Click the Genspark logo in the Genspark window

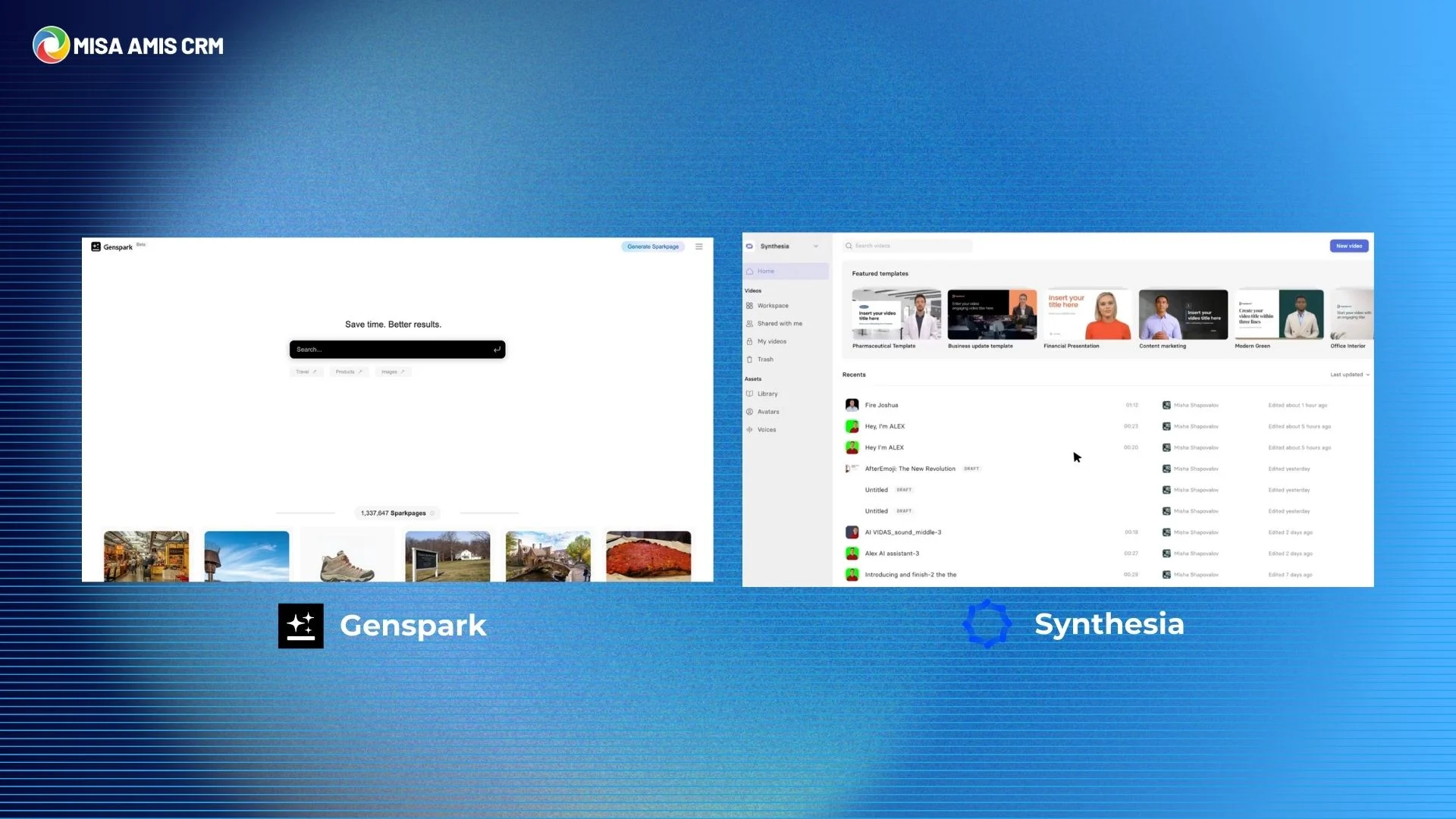click(112, 246)
